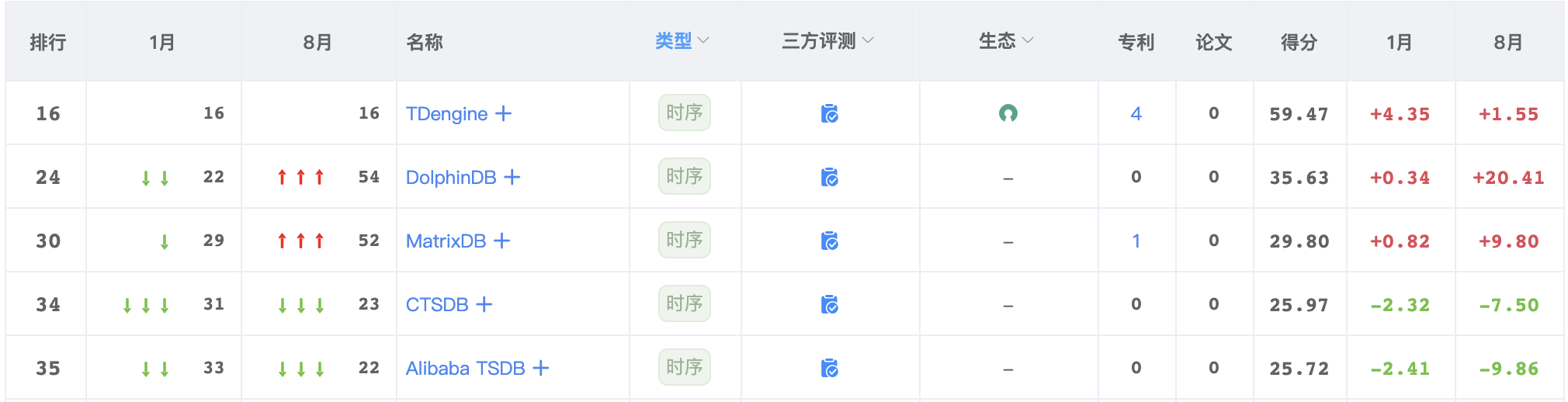The image size is (1568, 402).
Task: Click the 专利 column header
Action: pos(1136,42)
